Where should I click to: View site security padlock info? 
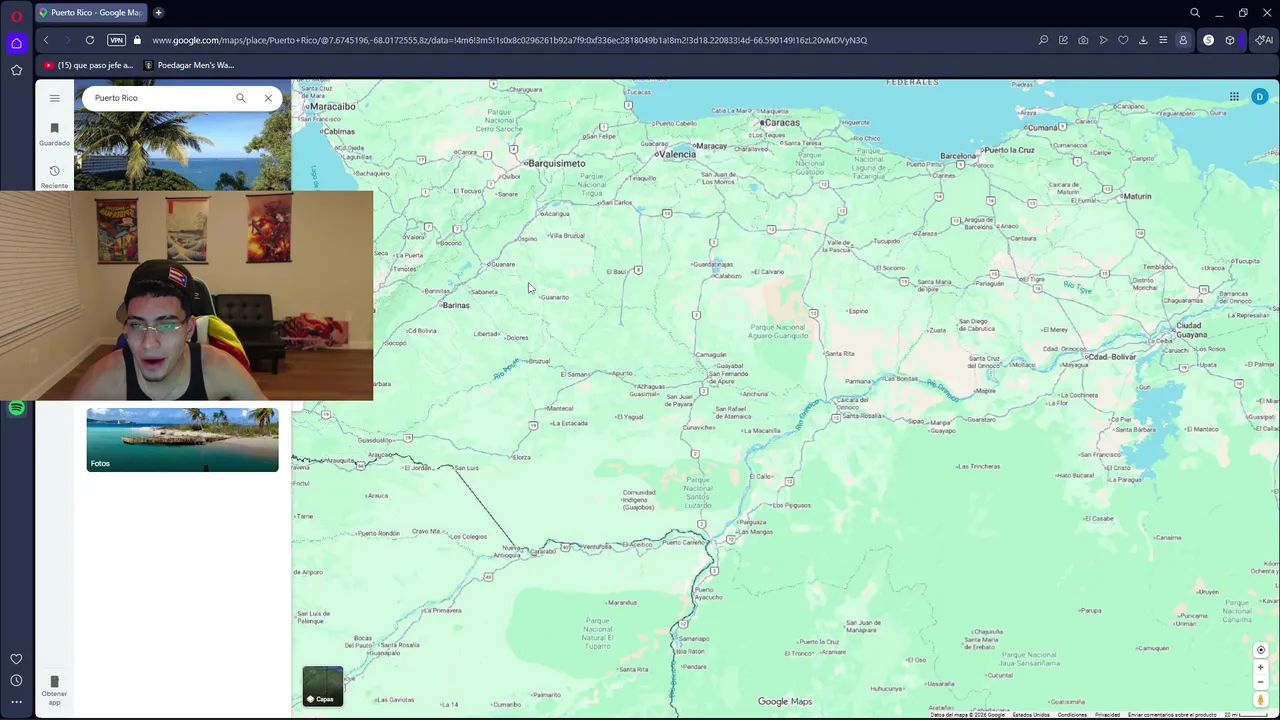137,40
